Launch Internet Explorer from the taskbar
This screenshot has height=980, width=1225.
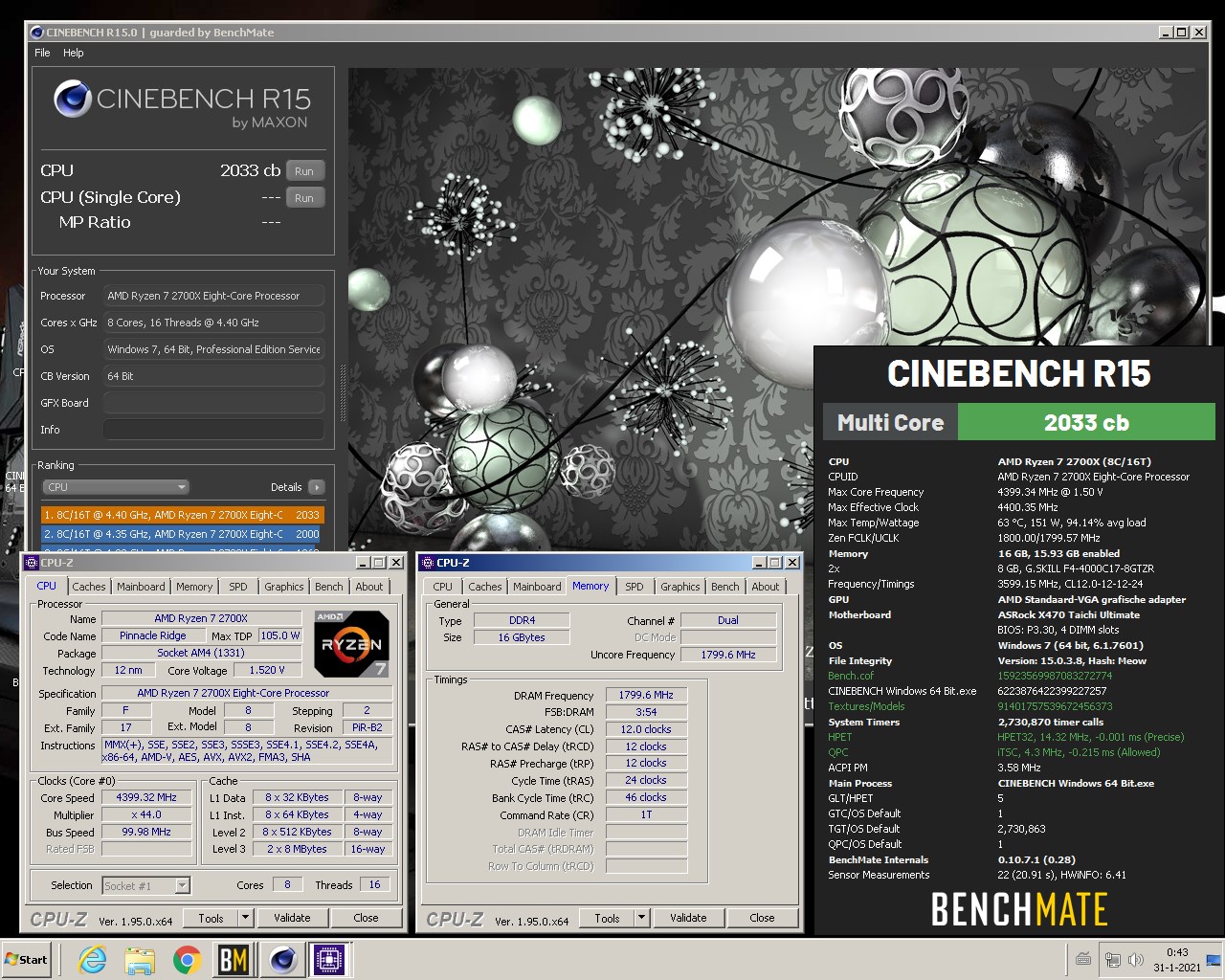93,960
